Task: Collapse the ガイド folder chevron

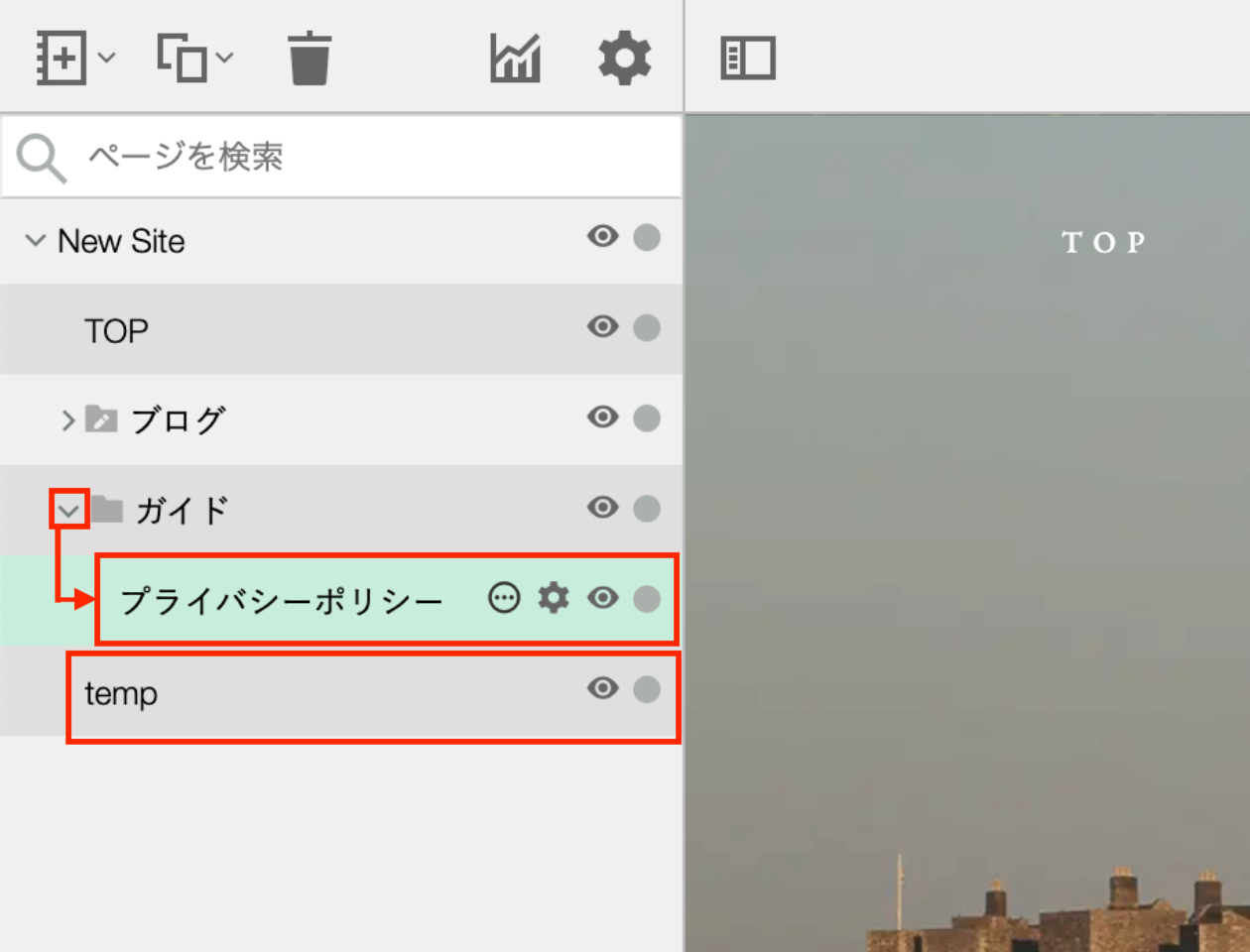Action: (x=66, y=508)
